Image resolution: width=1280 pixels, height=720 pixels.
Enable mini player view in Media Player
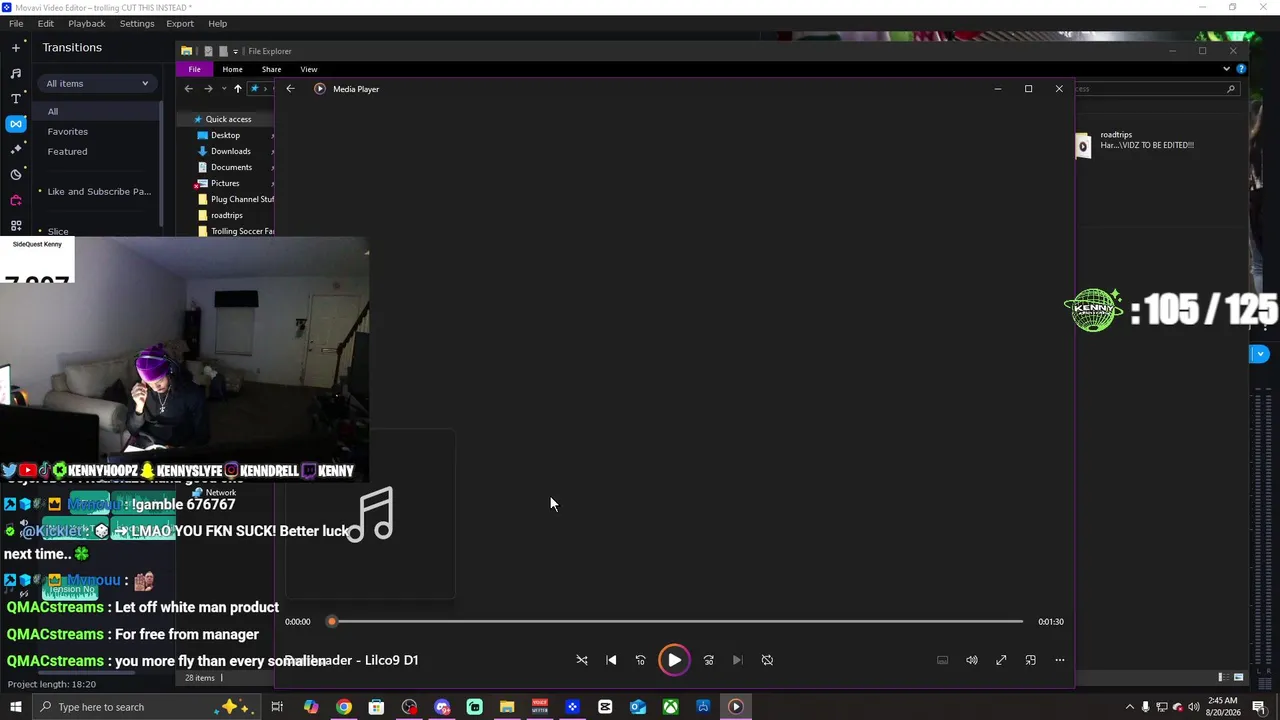[x=1030, y=660]
